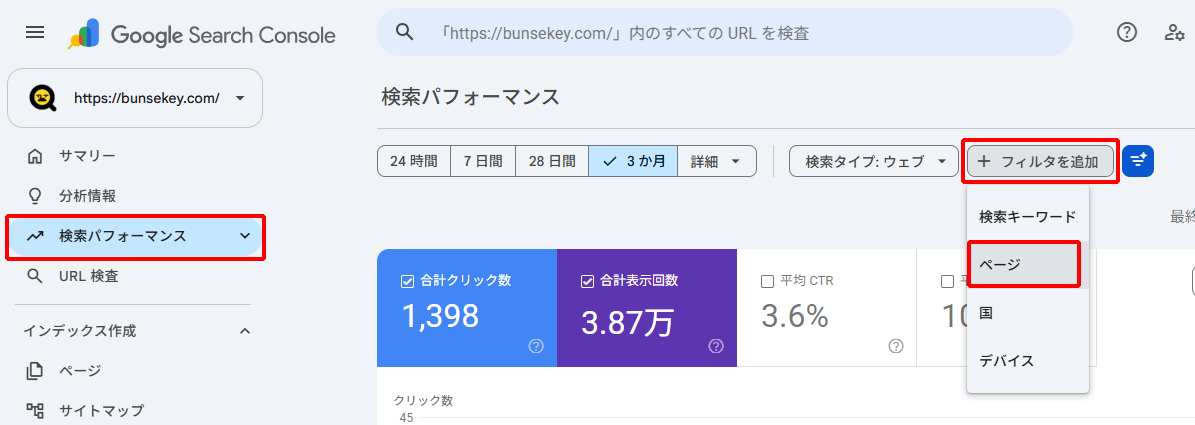The height and width of the screenshot is (425, 1195).
Task: Open the help question mark icon
Action: point(1126,32)
